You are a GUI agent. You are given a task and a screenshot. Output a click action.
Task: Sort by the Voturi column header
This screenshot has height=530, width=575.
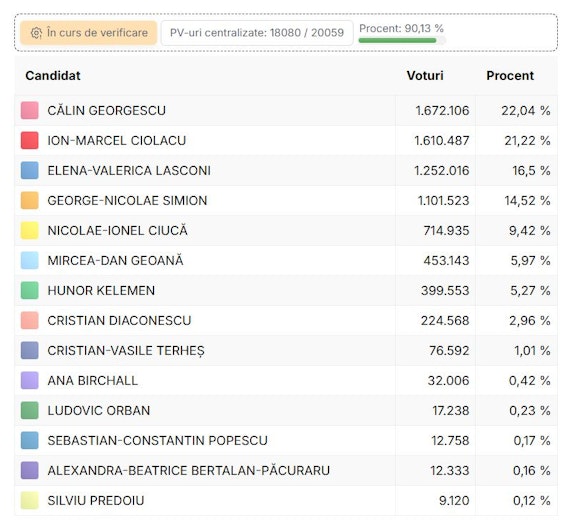tap(425, 76)
